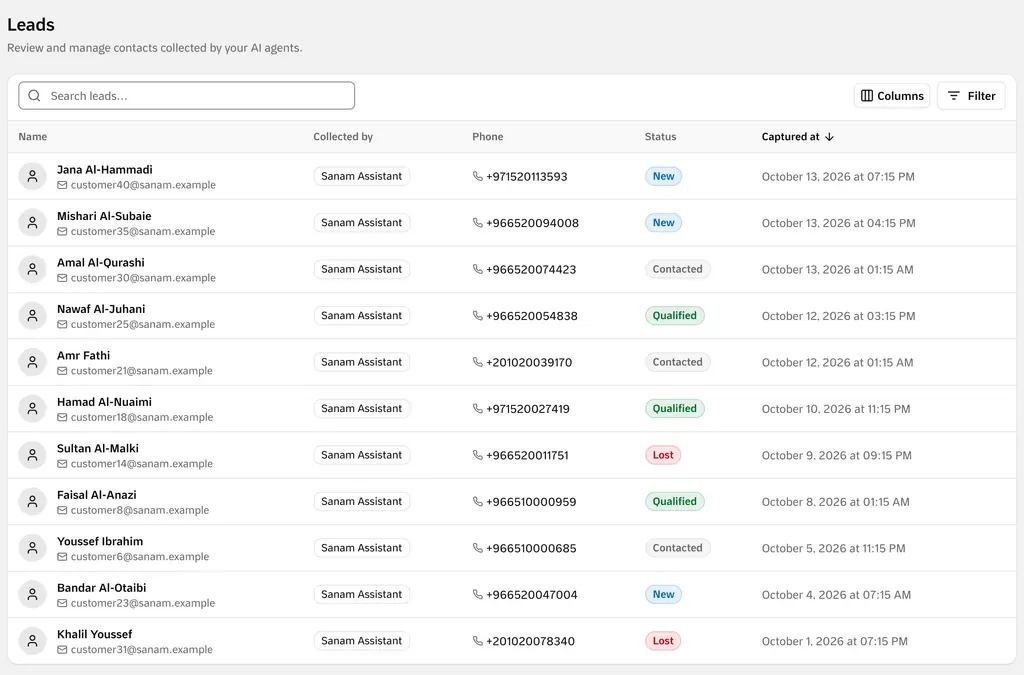The image size is (1024, 675).
Task: Focus the Search leads input field
Action: [x=187, y=96]
